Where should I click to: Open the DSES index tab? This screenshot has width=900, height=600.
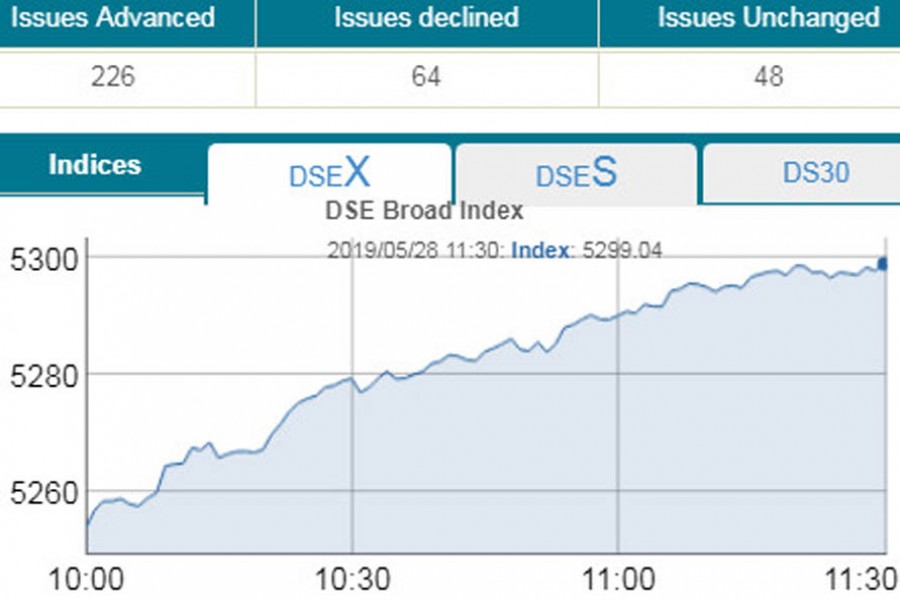pyautogui.click(x=576, y=174)
